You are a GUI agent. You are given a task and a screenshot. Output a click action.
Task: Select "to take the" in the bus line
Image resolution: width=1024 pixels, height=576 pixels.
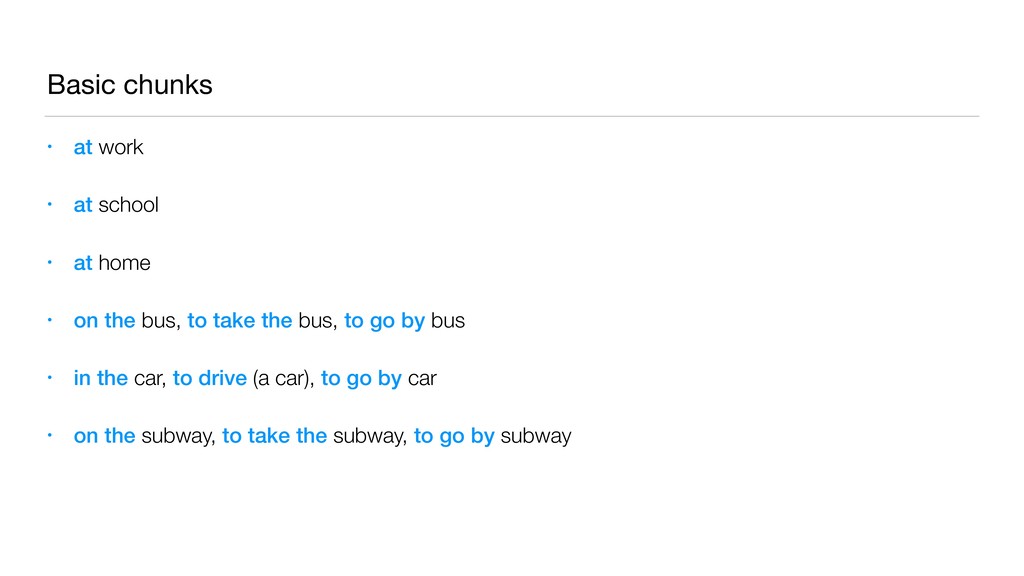239,321
